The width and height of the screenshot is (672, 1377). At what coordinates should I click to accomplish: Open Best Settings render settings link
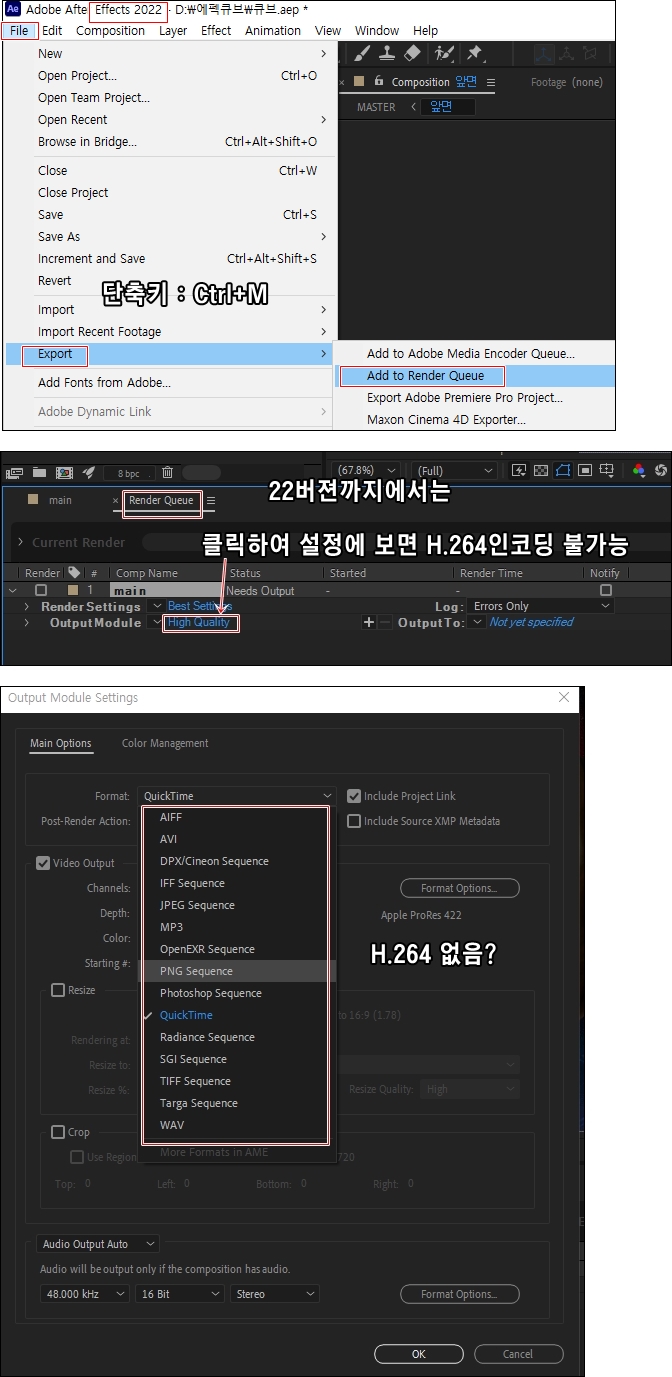point(199,606)
